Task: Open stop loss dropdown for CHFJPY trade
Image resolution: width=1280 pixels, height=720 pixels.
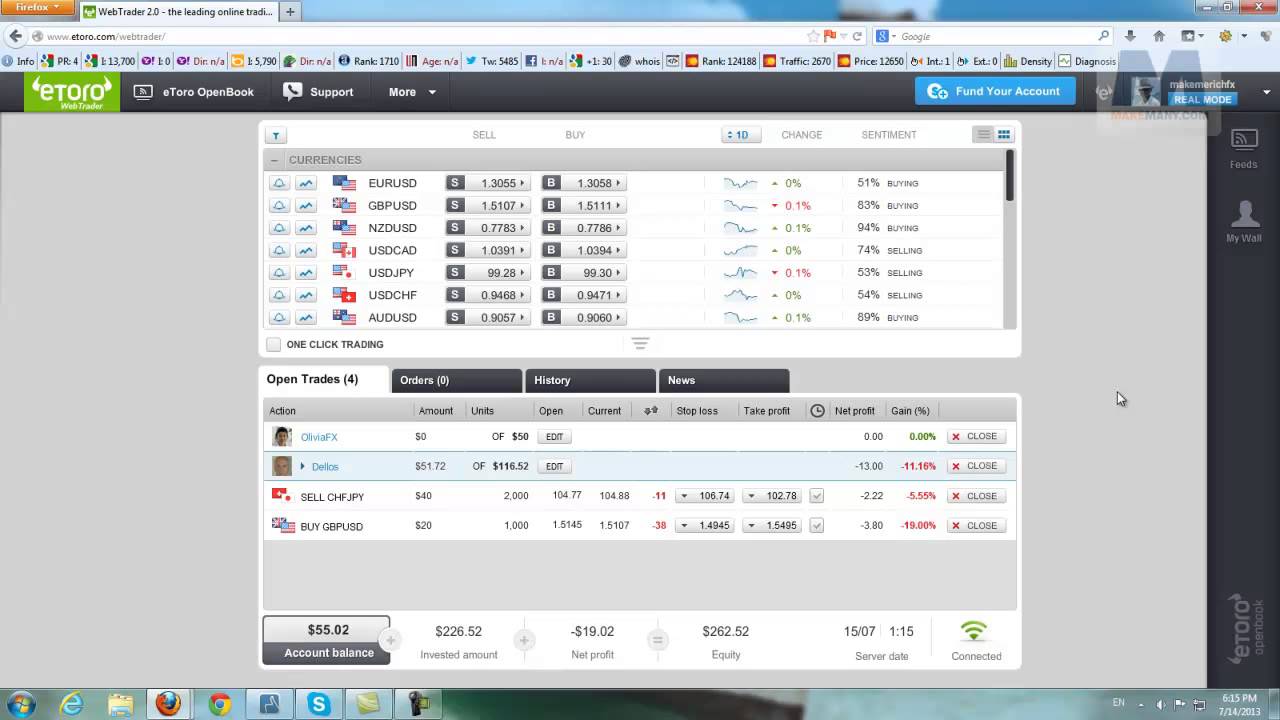Action: point(684,496)
